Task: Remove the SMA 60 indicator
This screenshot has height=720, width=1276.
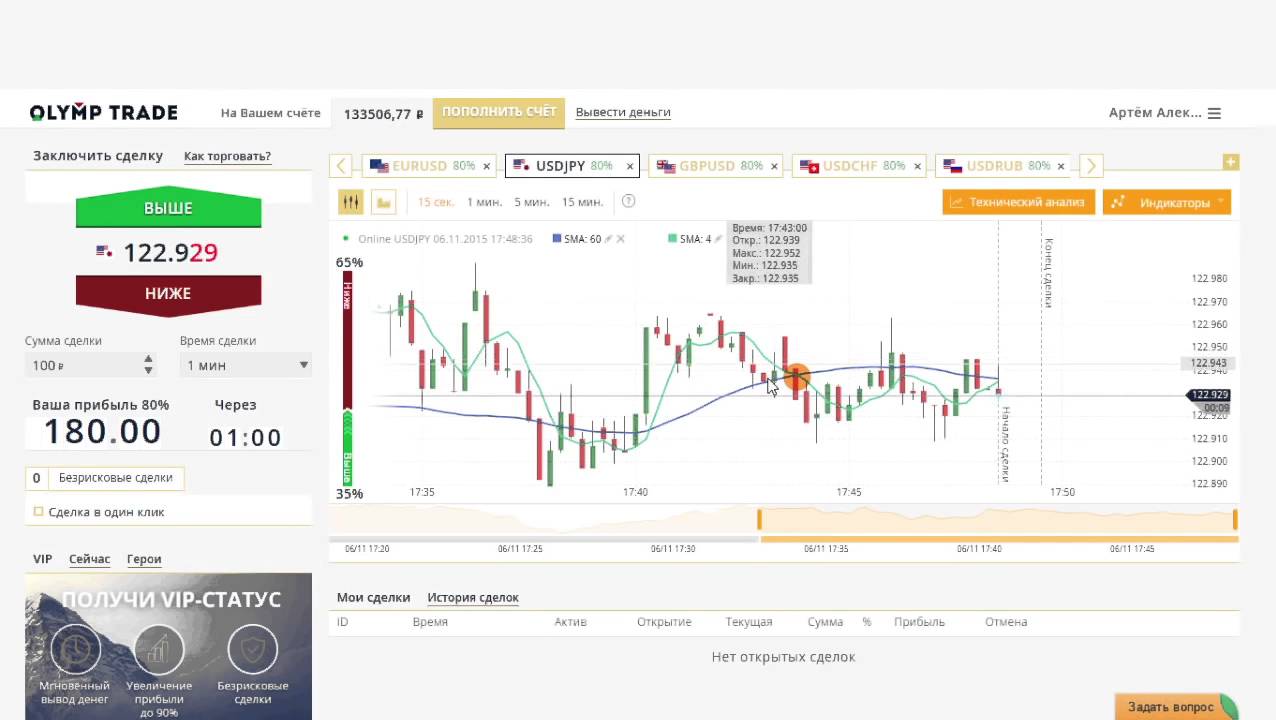Action: 621,239
